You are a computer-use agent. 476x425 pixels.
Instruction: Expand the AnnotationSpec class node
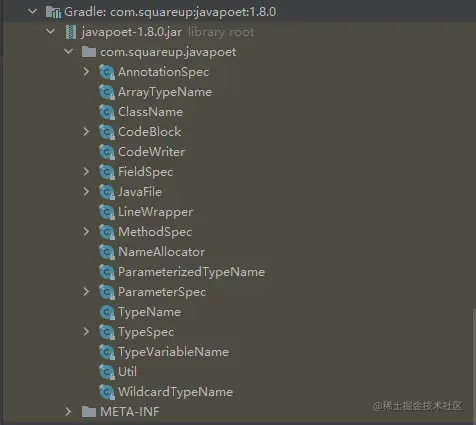[x=86, y=72]
